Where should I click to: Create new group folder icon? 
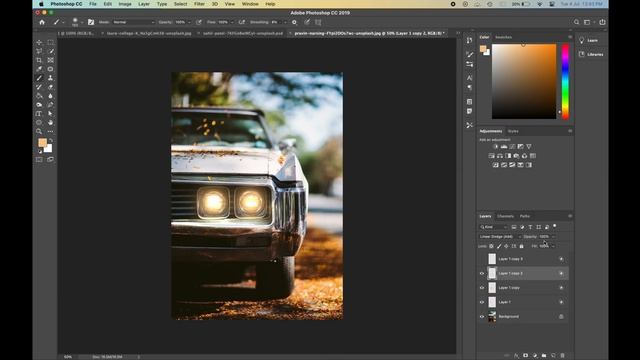(544, 356)
